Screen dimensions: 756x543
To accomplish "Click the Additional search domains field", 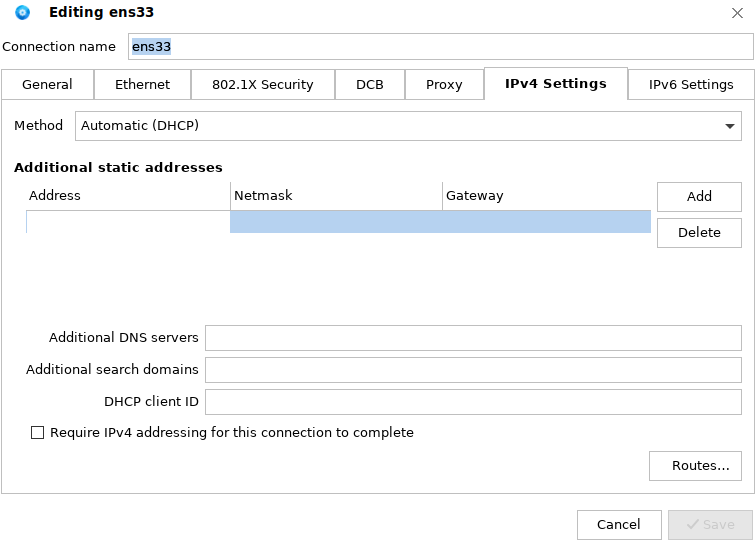I will pos(473,370).
